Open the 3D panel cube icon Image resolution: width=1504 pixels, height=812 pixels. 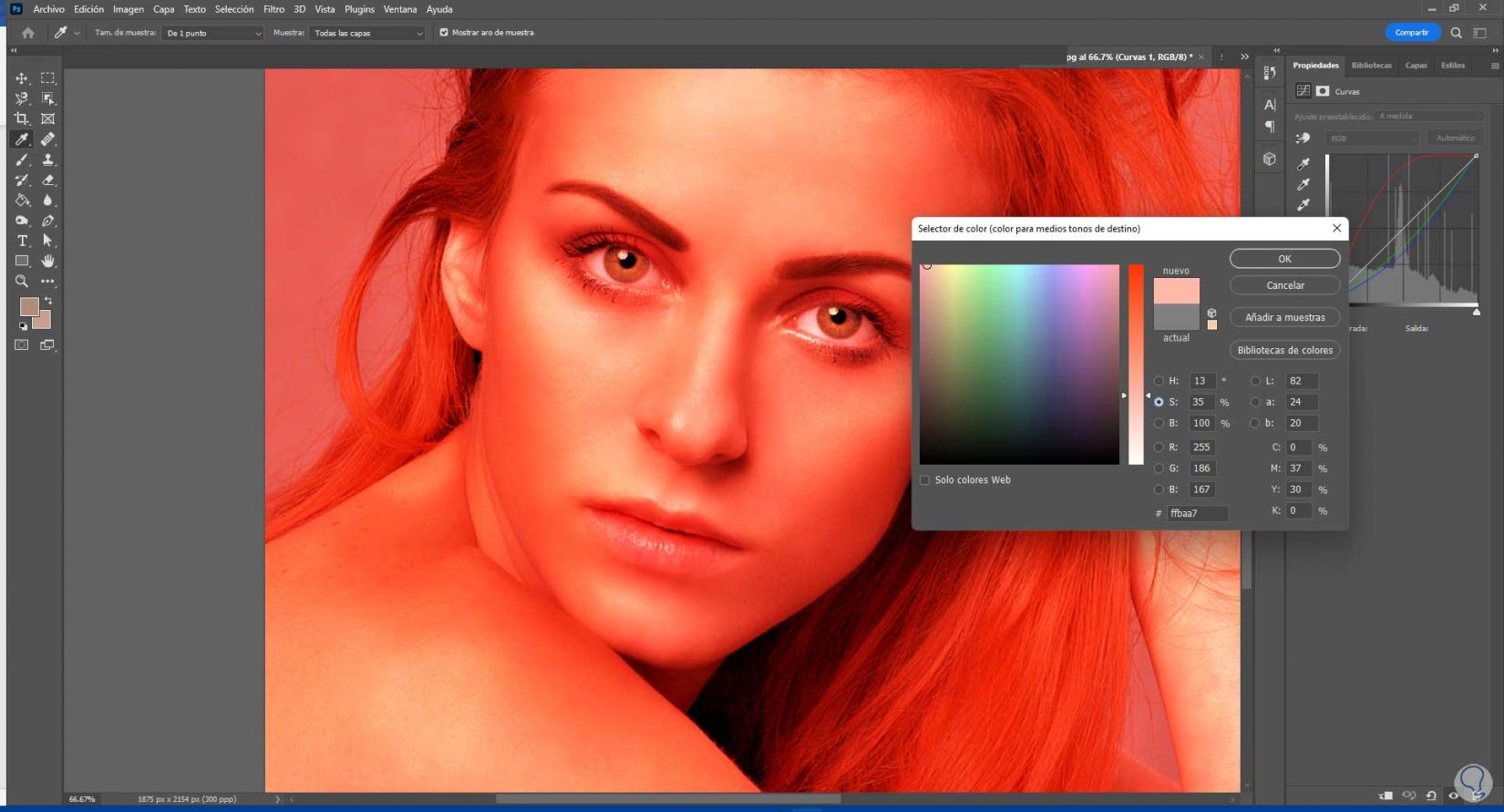[1270, 159]
